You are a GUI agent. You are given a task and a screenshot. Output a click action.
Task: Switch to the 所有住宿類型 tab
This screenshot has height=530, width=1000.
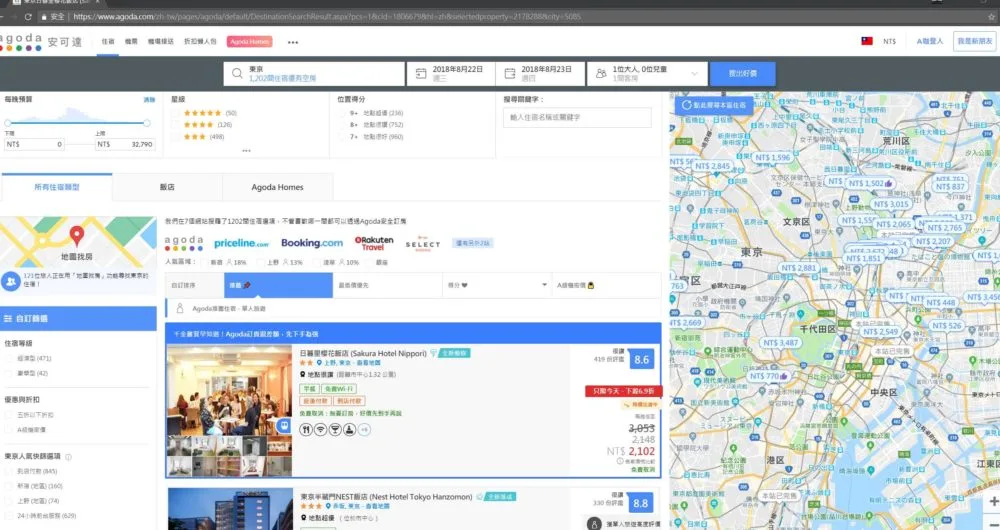[x=57, y=188]
